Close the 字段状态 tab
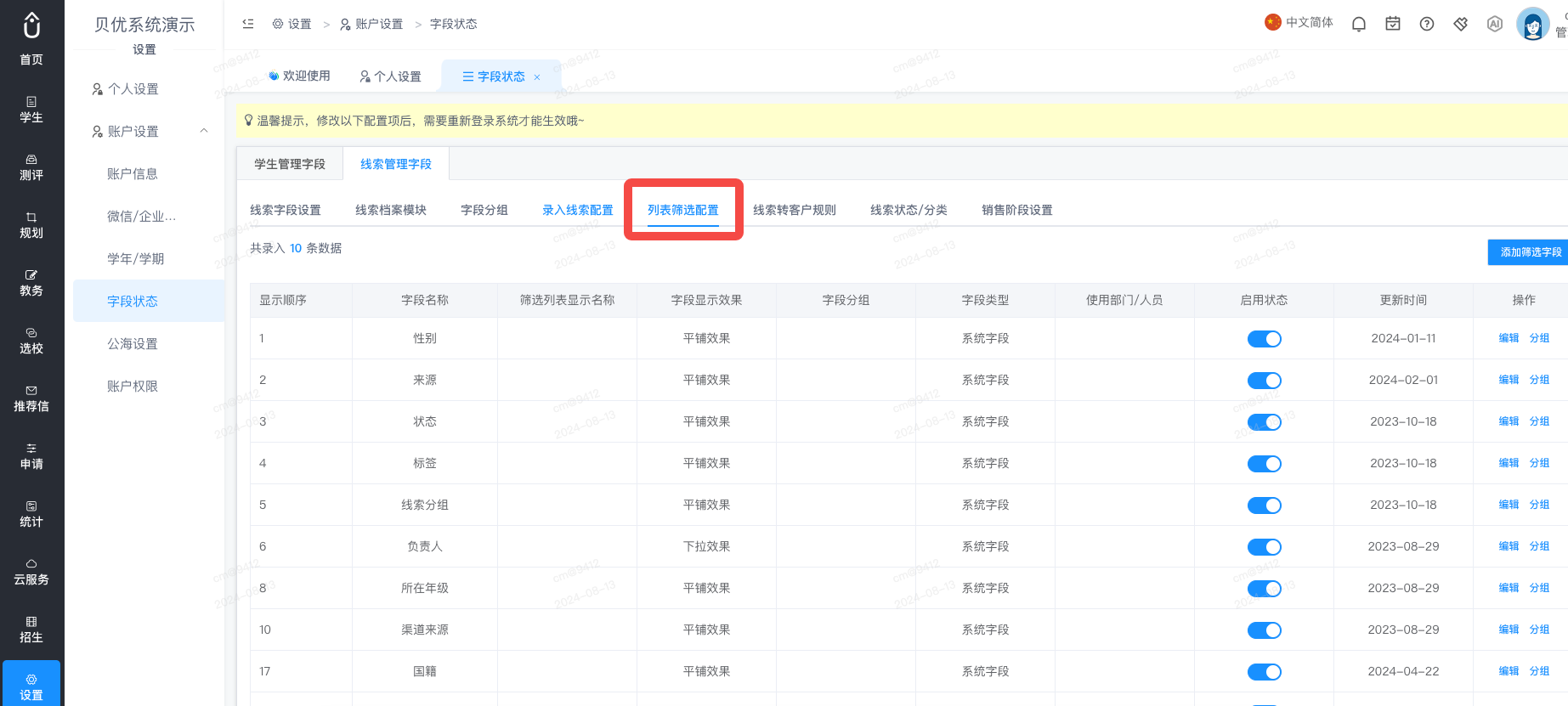This screenshot has height=706, width=1568. click(x=537, y=77)
